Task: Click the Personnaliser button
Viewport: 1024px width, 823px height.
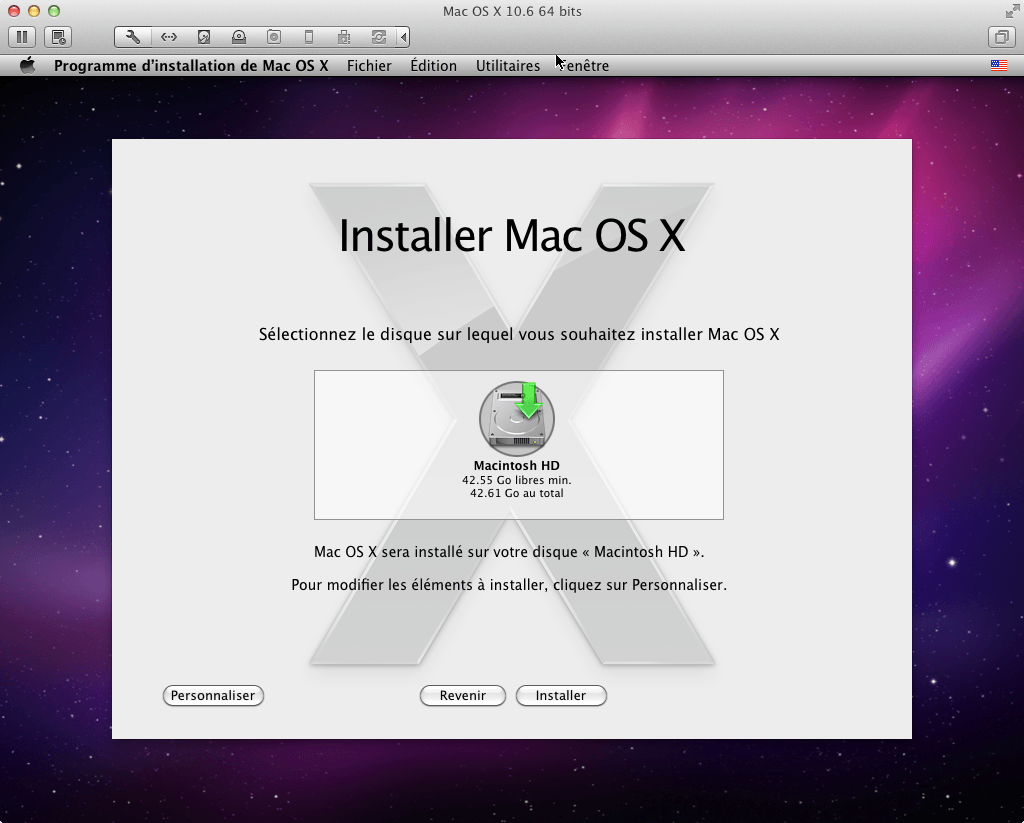Action: [213, 696]
